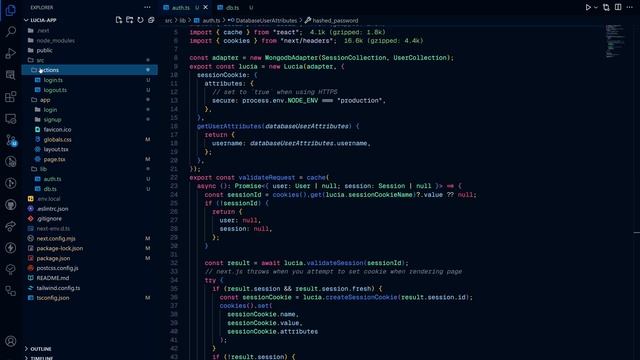Collapse the actions folder
640x360 pixels.
tap(90, 70)
